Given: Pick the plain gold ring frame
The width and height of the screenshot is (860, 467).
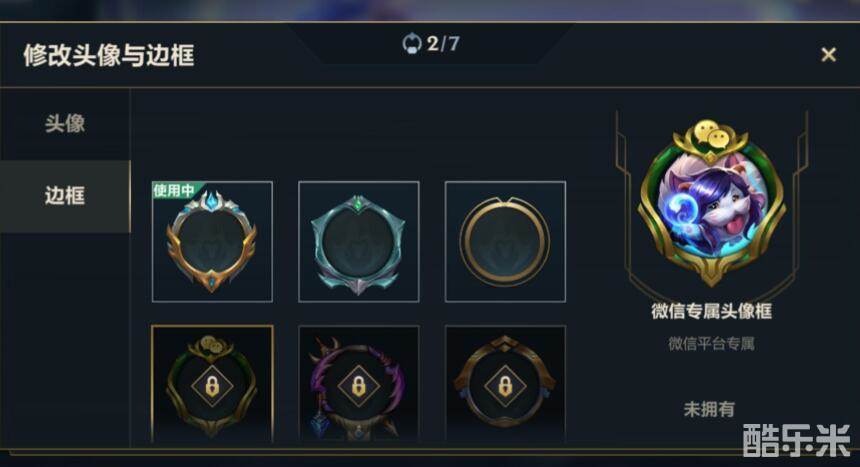Looking at the screenshot, I should point(505,241).
